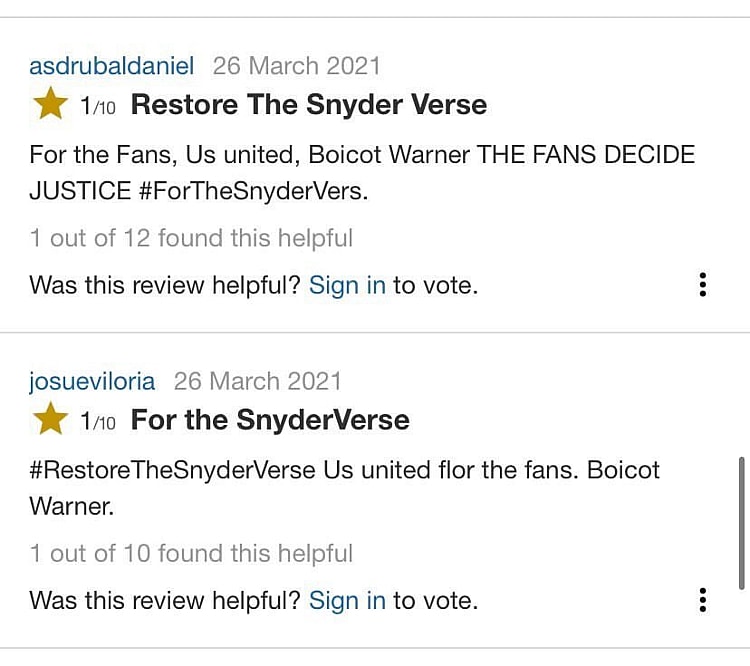Click Sign in under the For the SnyderVerse review
The image size is (750, 666).
click(347, 600)
